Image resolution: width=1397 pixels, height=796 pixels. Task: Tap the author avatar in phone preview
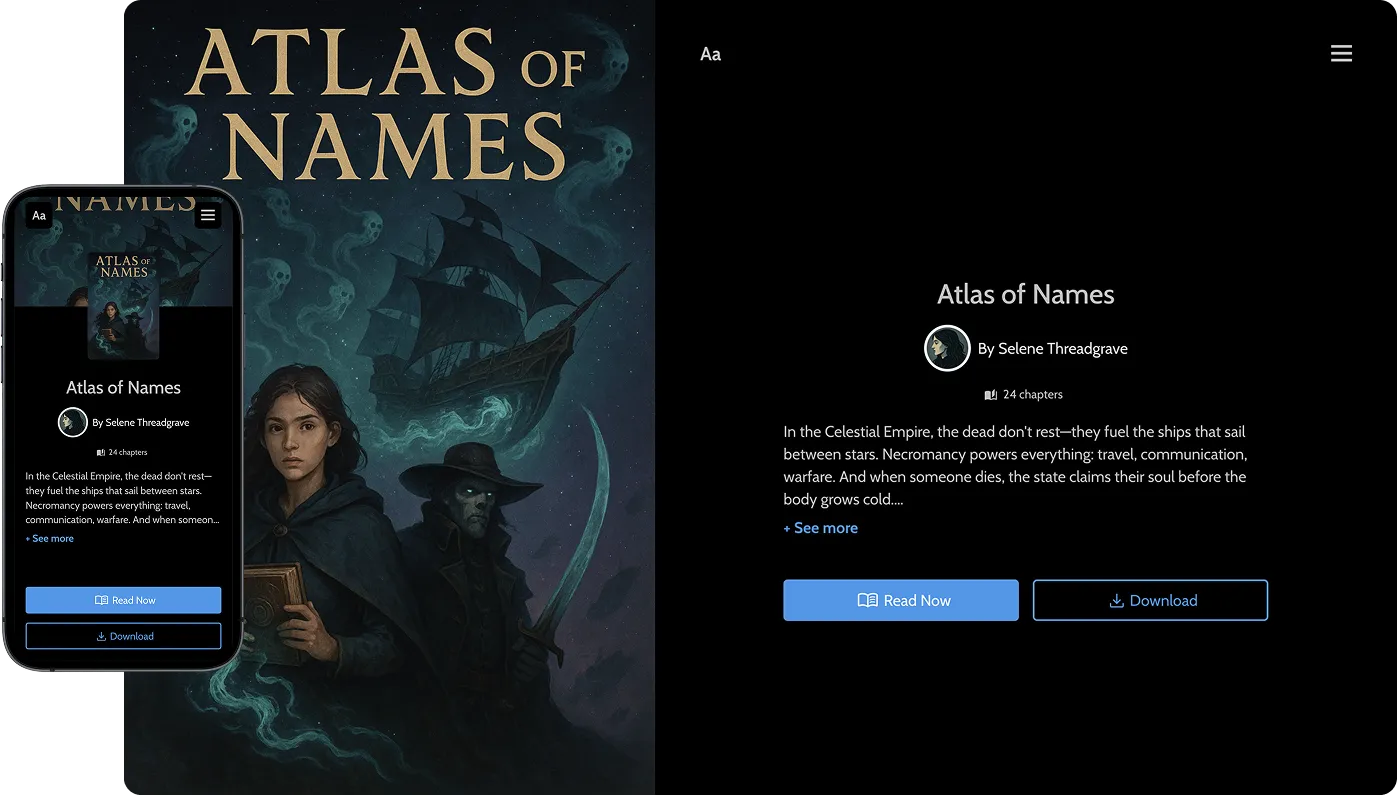tap(73, 422)
